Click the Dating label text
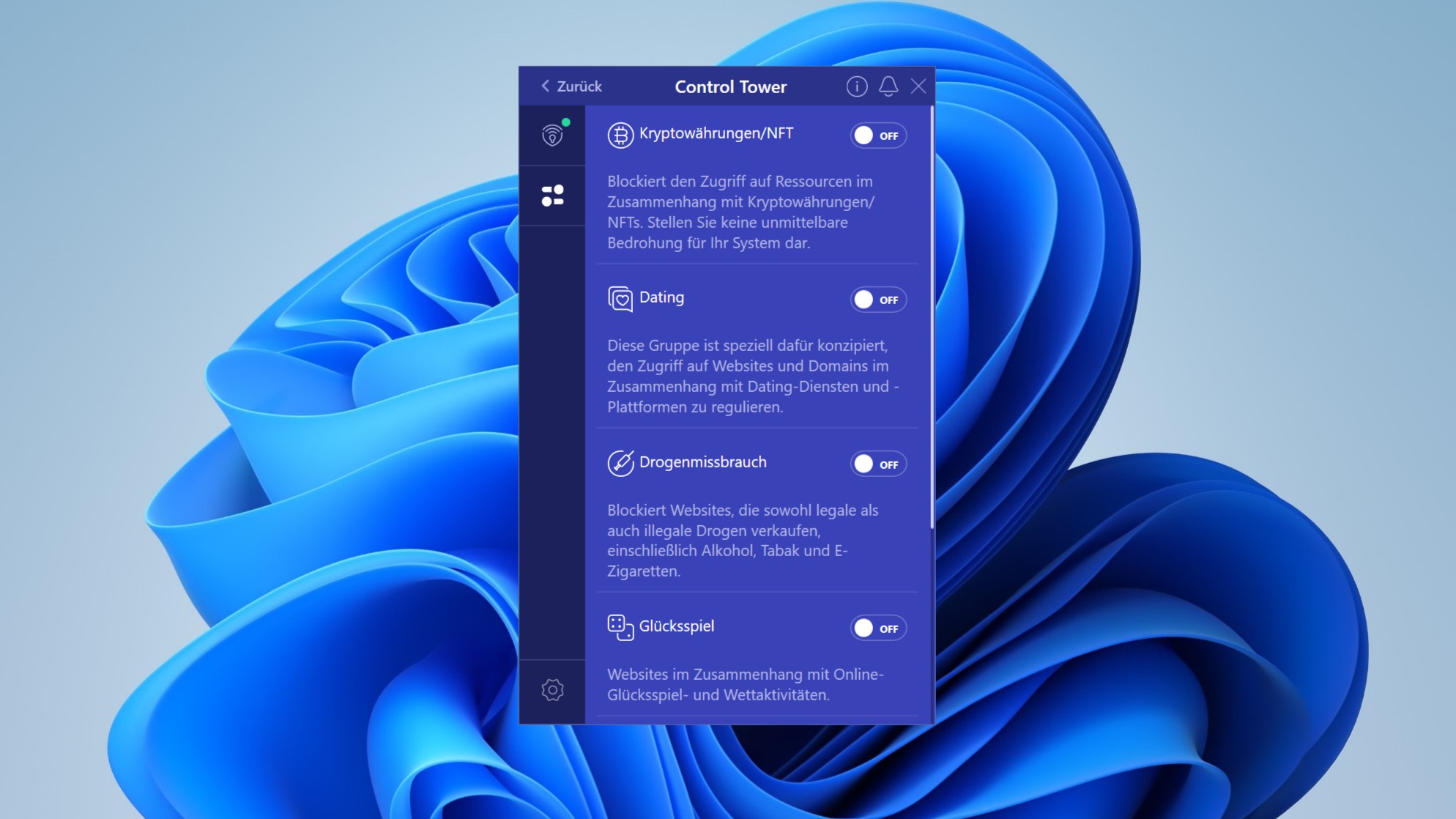 point(661,297)
